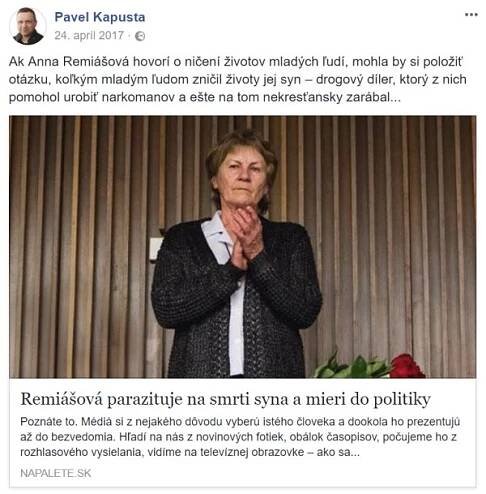Viewport: 486px width, 494px height.
Task: Click post text line starting otázku, koľkým
Action: tap(238, 80)
